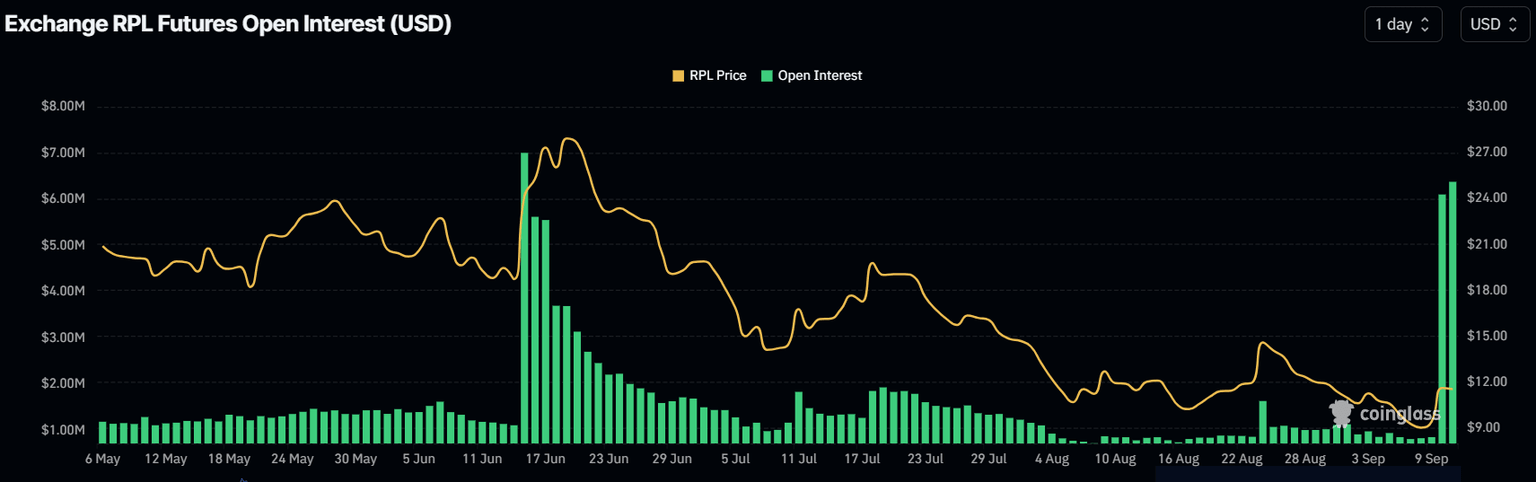Image resolution: width=1536 pixels, height=482 pixels.
Task: Click the "6 May" date label on x-axis
Action: (103, 459)
